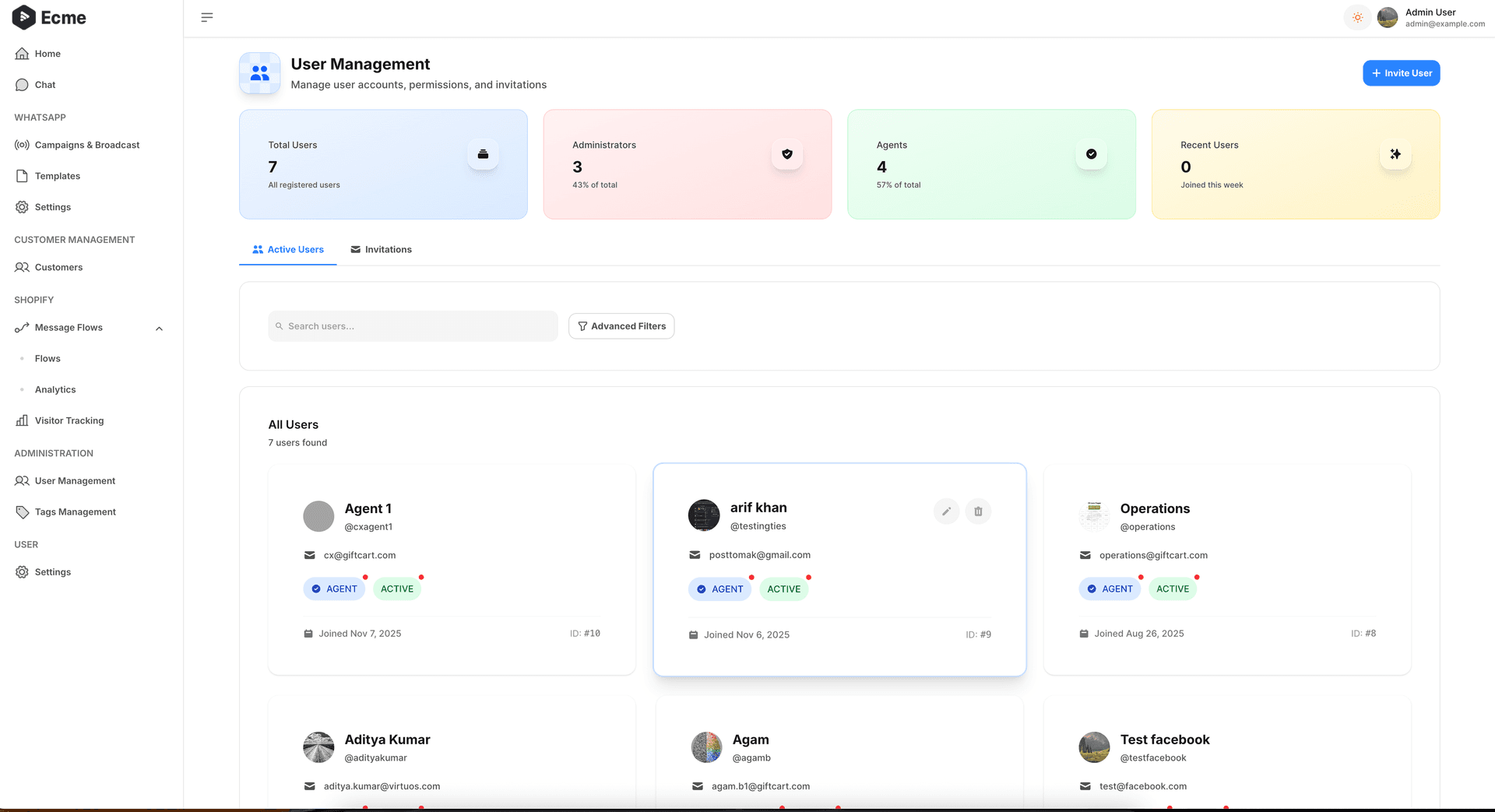Open User Management under Administration
1495x812 pixels.
(x=74, y=480)
